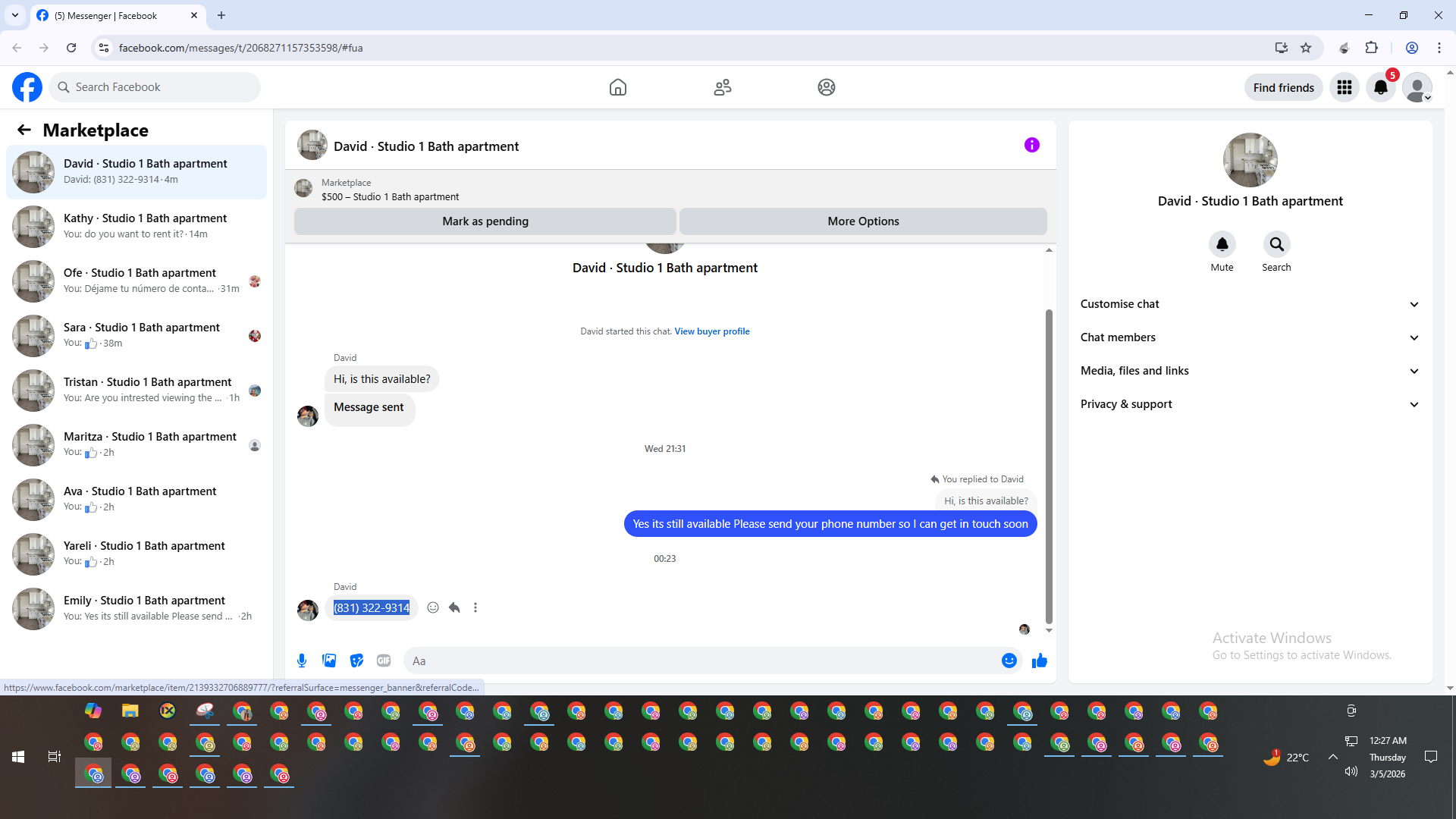Open the Ava Studio 1 Bath apartment conversation

coord(136,500)
